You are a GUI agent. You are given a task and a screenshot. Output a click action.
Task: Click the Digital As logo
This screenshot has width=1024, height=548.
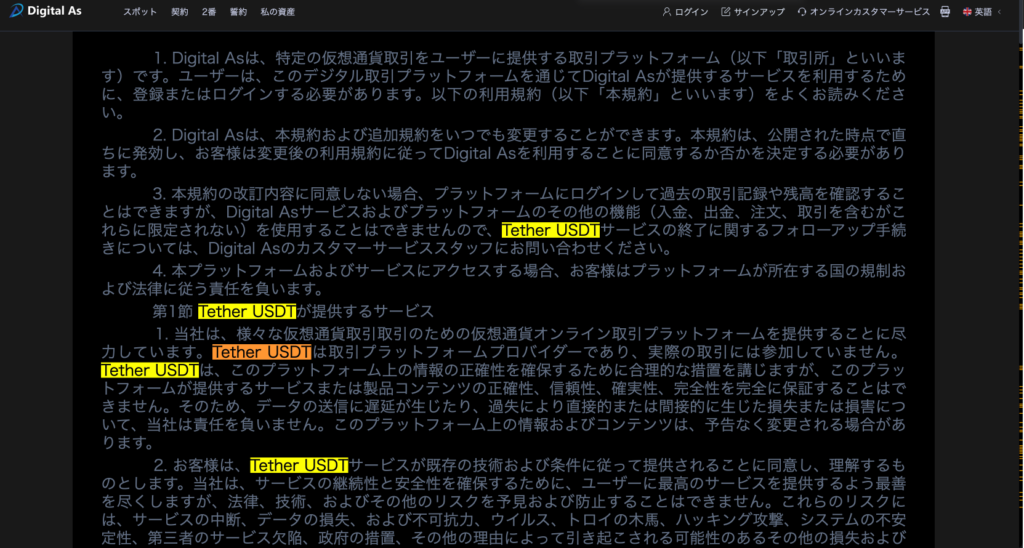46,10
